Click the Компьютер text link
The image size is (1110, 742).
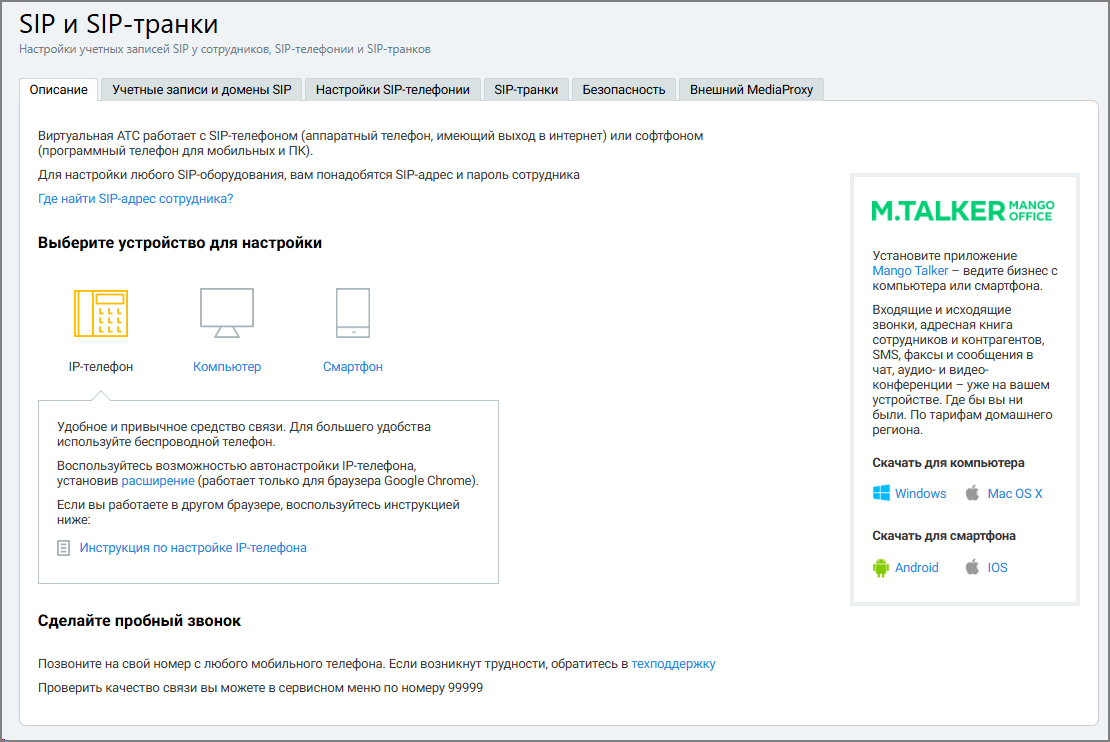[227, 367]
